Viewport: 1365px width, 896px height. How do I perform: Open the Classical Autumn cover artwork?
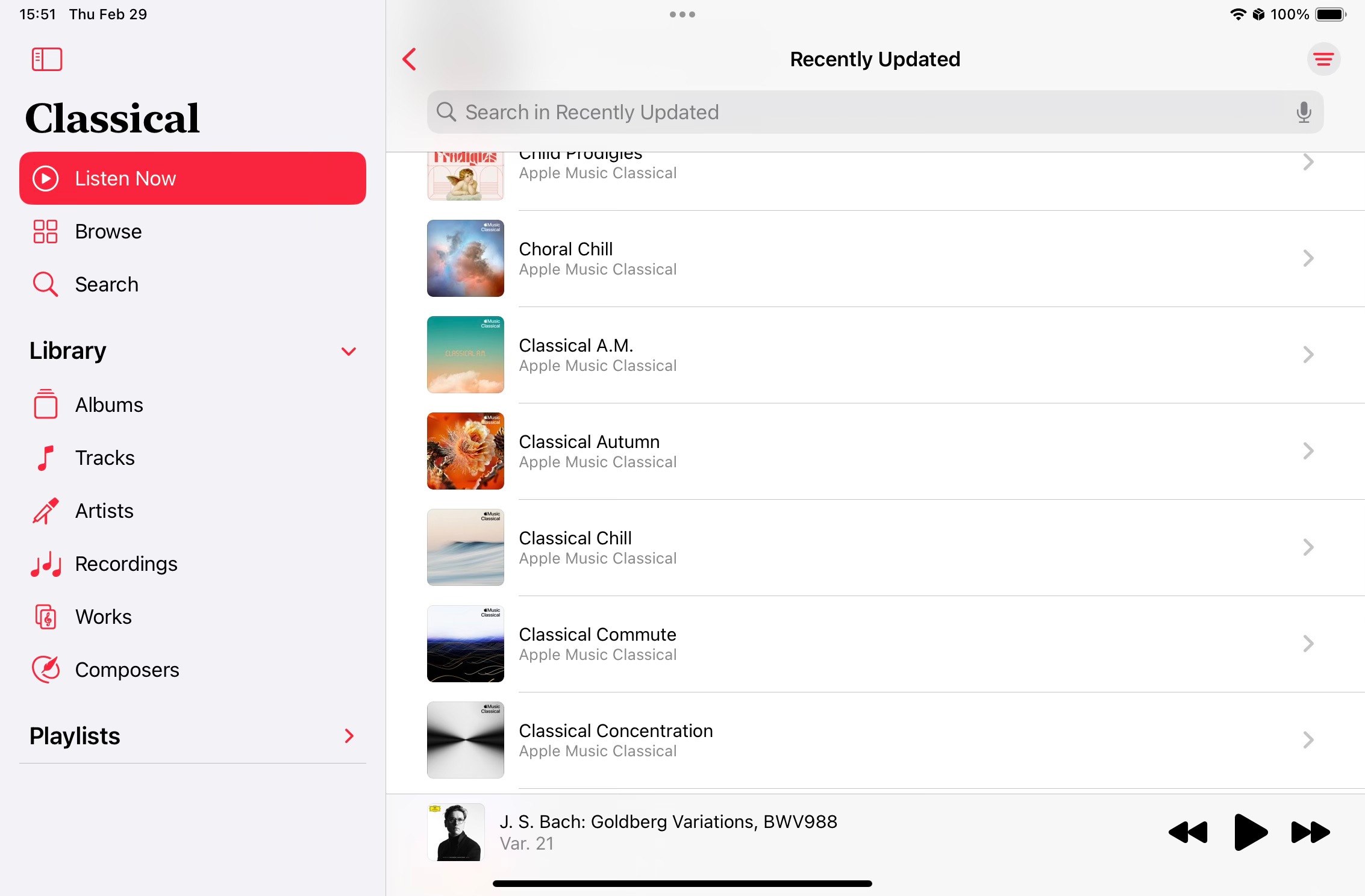pos(466,451)
